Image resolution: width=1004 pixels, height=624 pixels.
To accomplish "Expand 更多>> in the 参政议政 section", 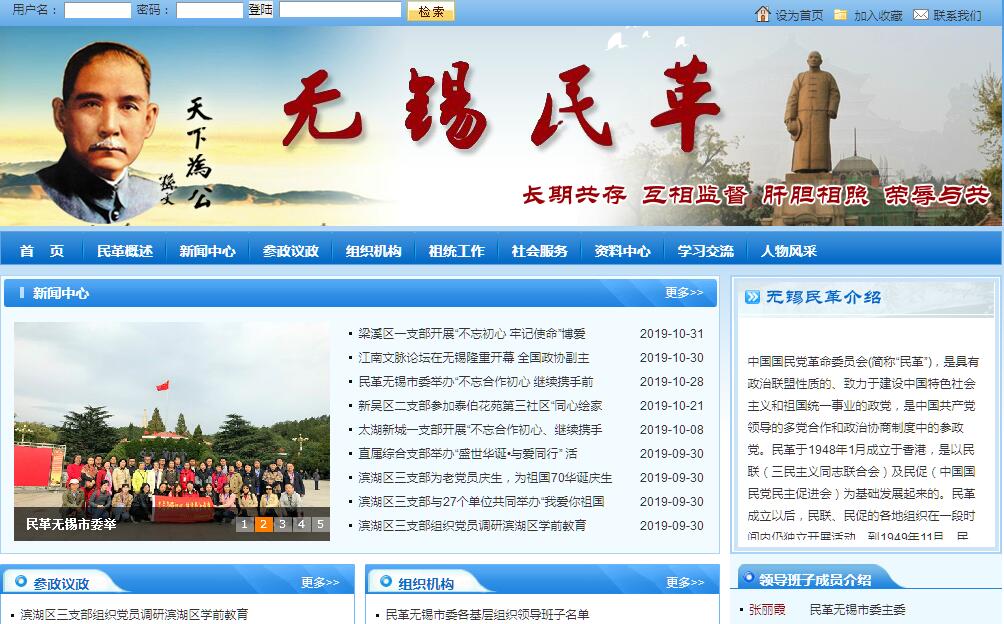I will click(x=320, y=582).
